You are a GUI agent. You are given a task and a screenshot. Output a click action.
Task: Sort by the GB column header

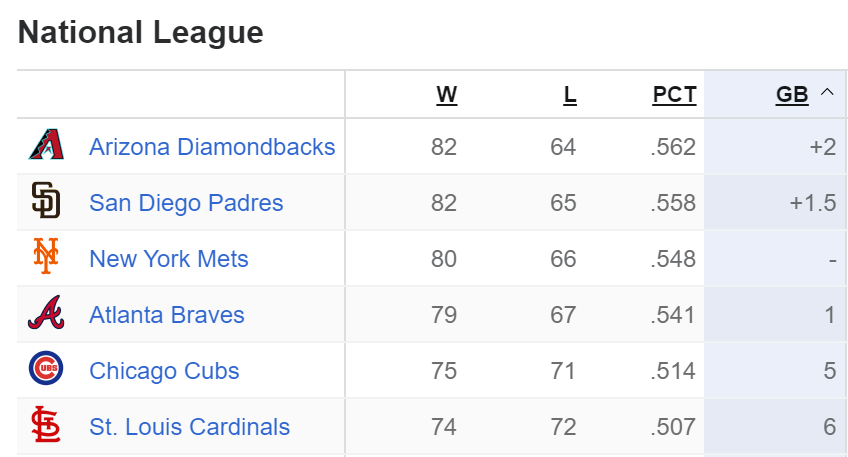click(792, 95)
